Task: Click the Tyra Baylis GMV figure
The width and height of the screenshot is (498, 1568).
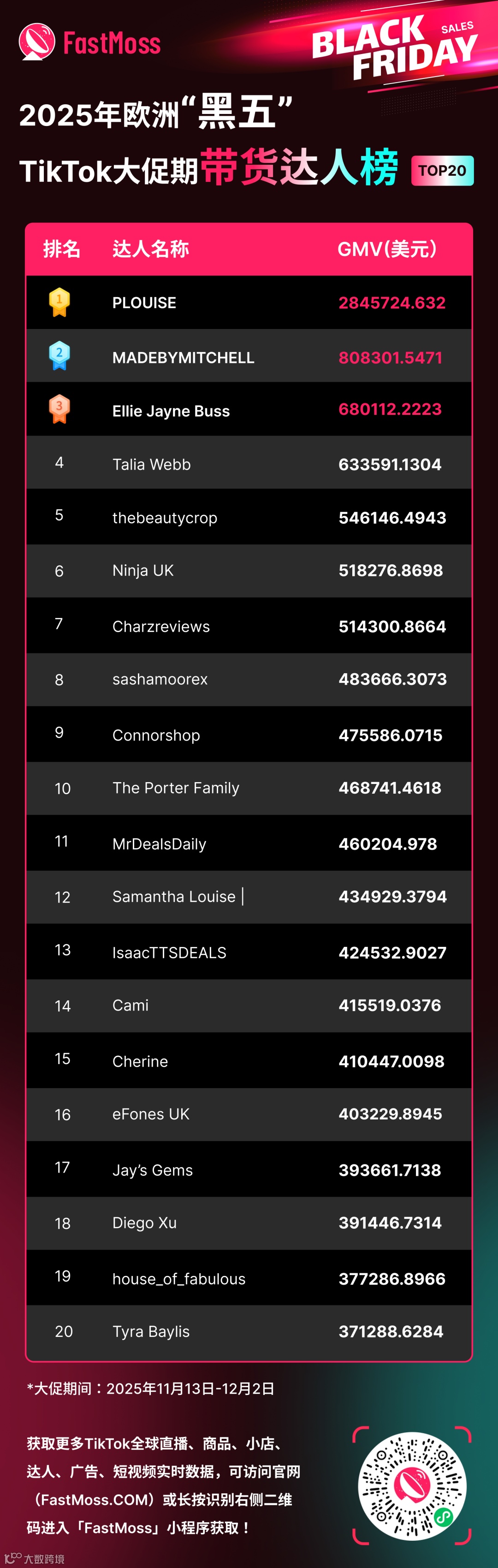Action: click(391, 1332)
